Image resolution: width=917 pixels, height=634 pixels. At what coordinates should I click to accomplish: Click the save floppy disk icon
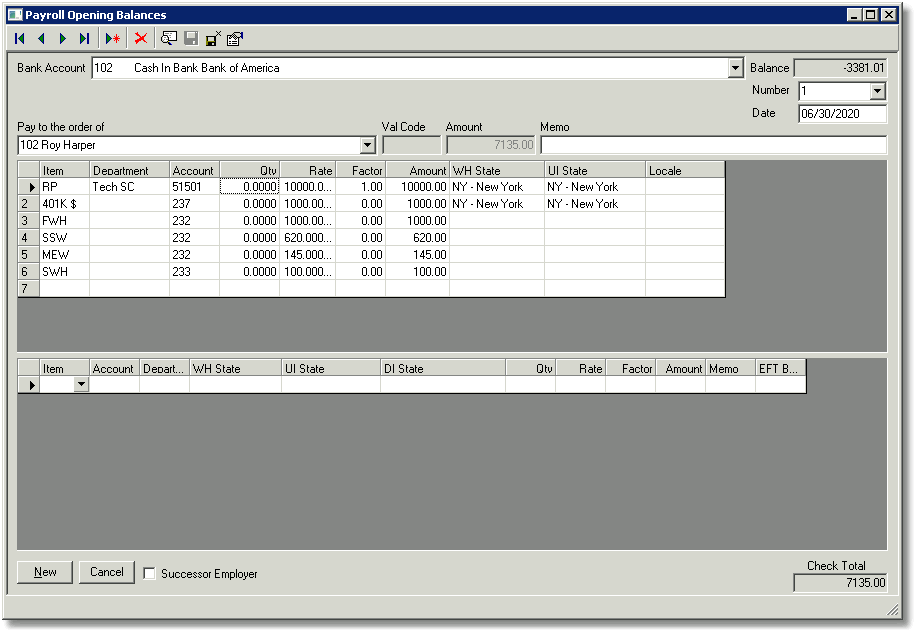click(191, 39)
